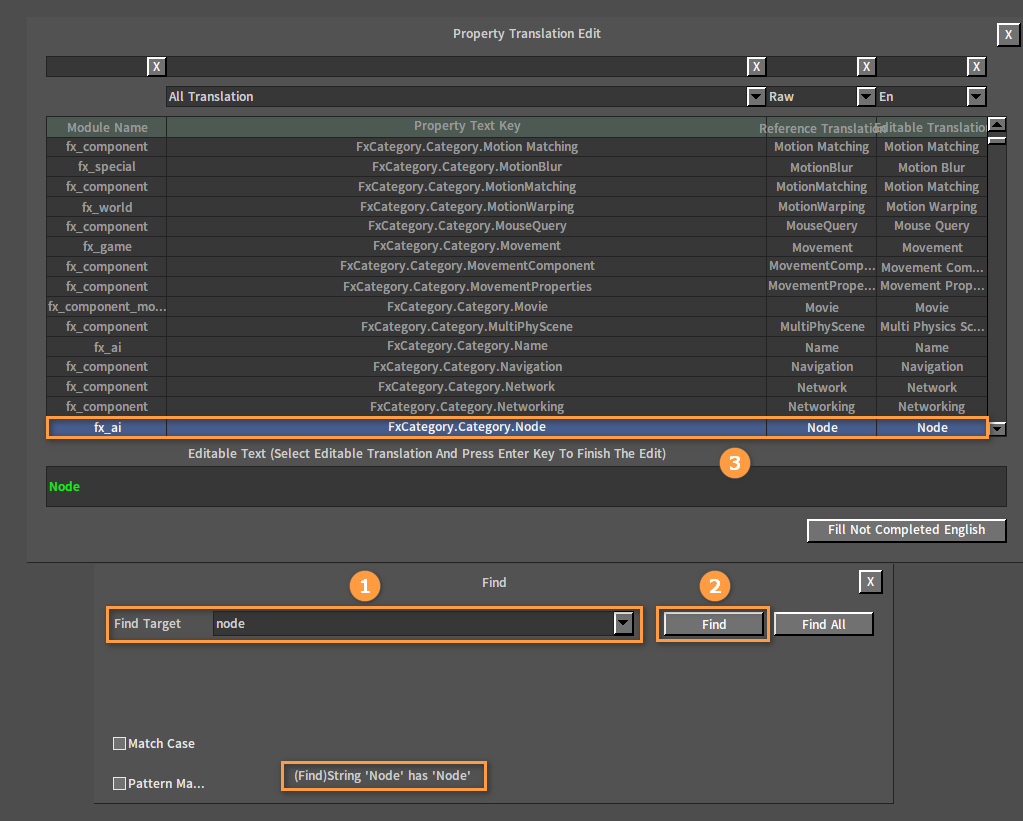Close the Find panel
This screenshot has width=1023, height=821.
click(x=870, y=582)
